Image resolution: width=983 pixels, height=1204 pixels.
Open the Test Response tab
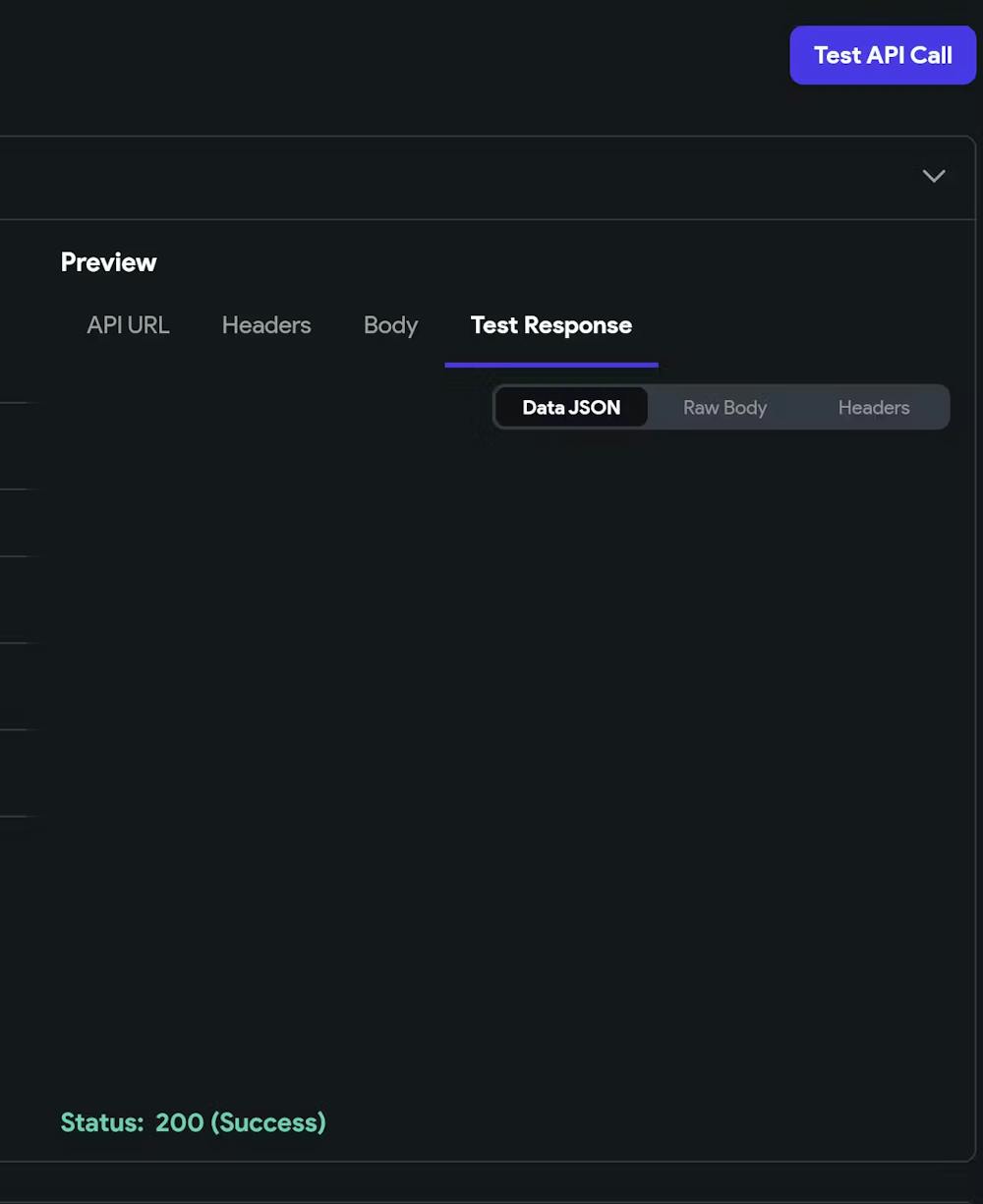(550, 325)
